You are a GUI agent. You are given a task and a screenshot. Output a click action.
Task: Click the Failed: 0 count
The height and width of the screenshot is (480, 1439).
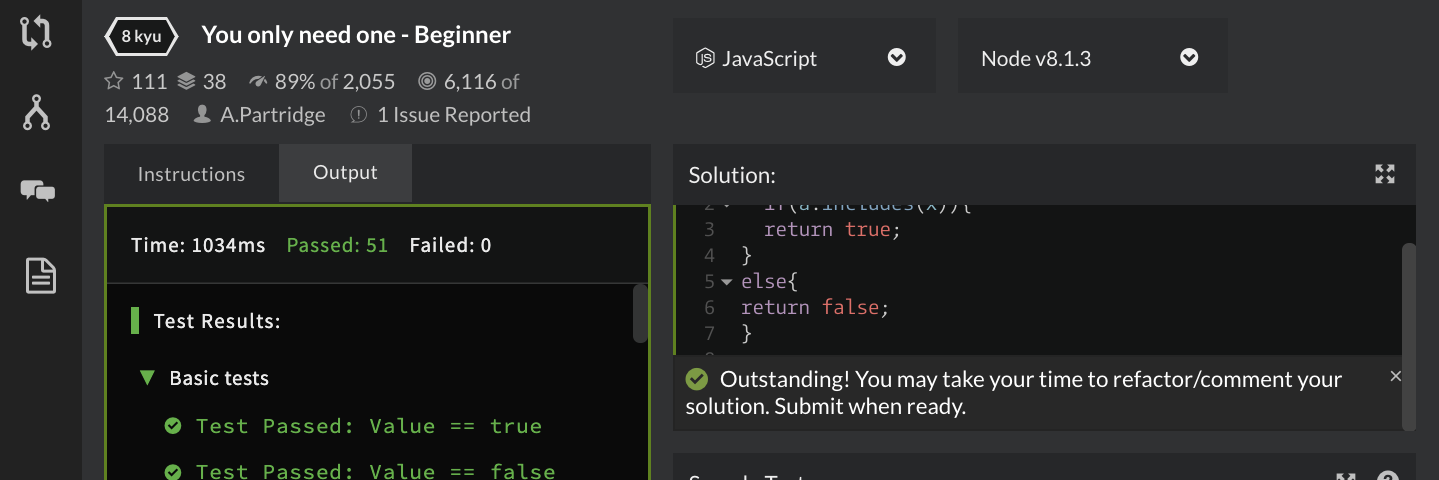[x=450, y=245]
